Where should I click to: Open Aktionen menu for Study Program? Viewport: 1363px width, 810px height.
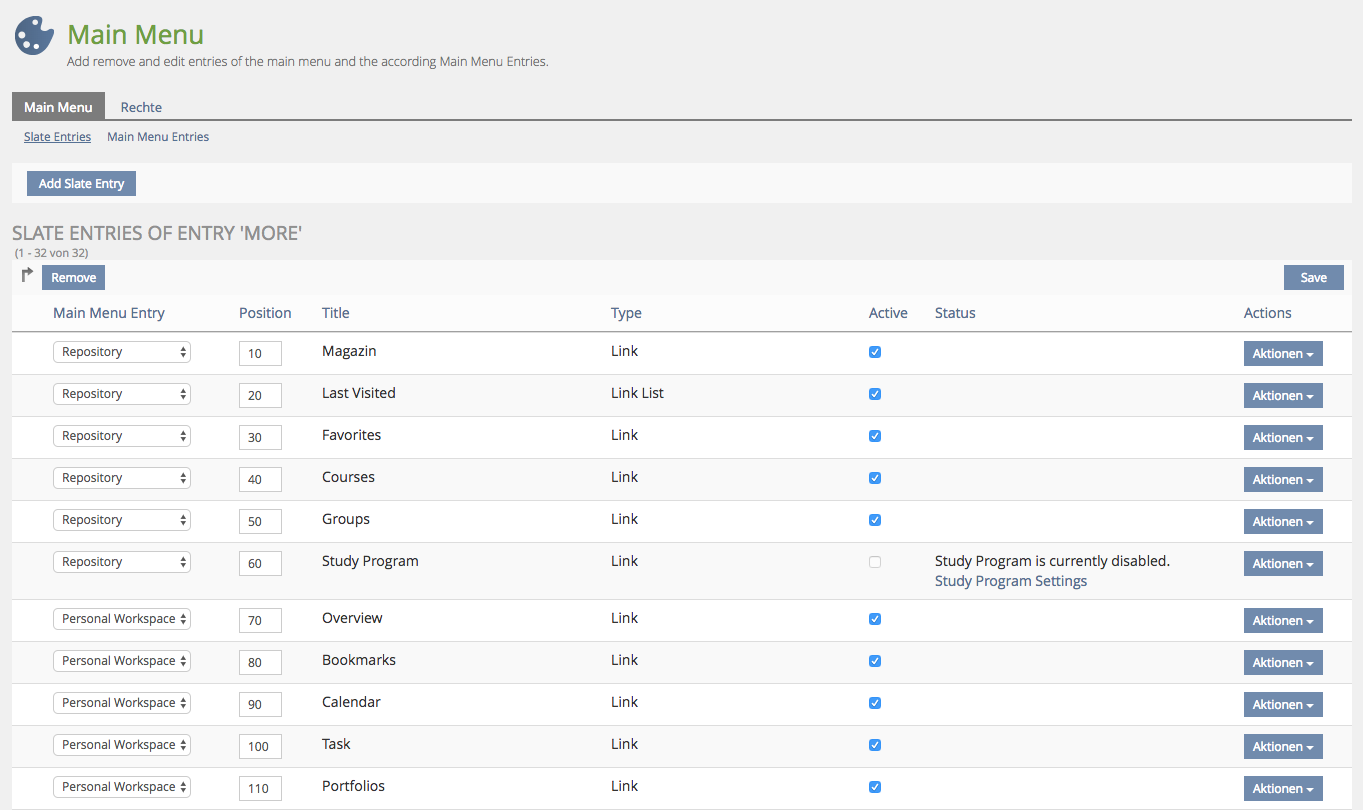click(x=1282, y=564)
